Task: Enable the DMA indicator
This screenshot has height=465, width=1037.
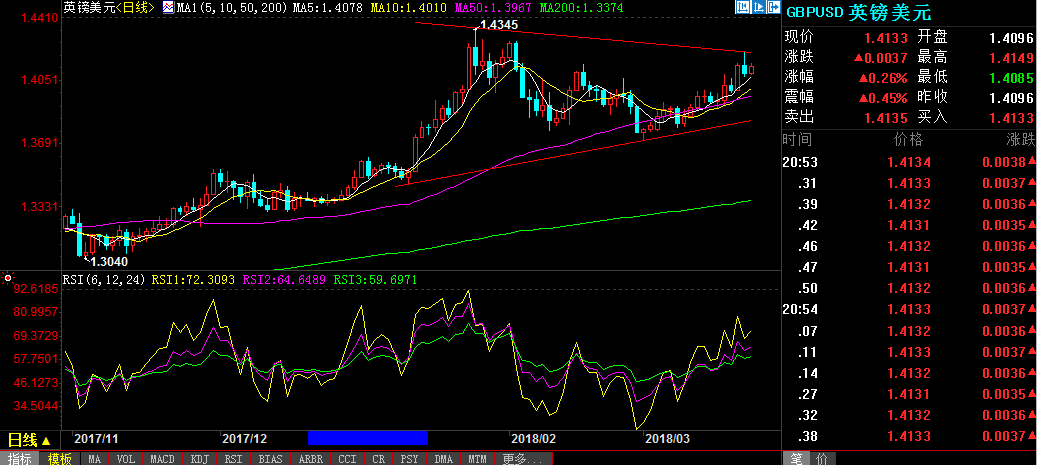Action: [442, 458]
